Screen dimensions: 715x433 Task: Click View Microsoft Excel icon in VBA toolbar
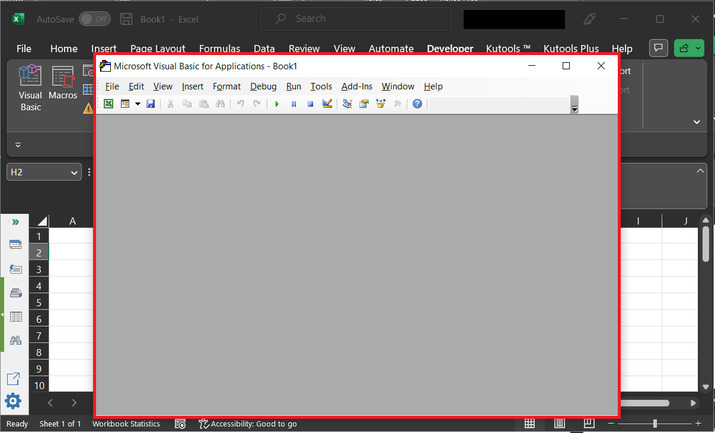pos(109,104)
